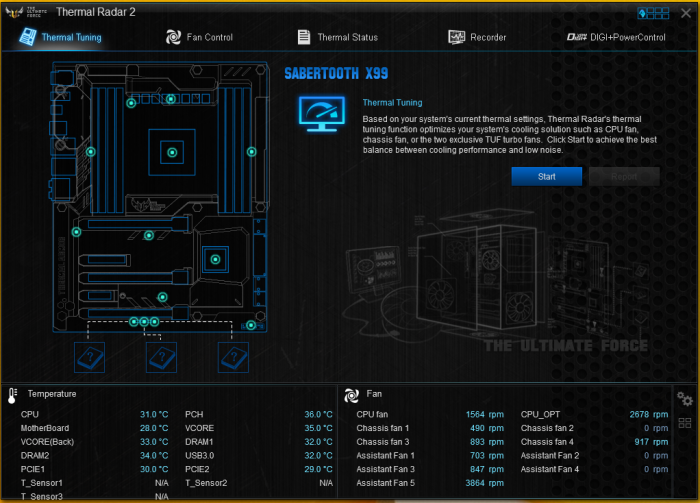The height and width of the screenshot is (503, 700).
Task: Select the sensor beside right DRAM slots
Action: [x=252, y=152]
